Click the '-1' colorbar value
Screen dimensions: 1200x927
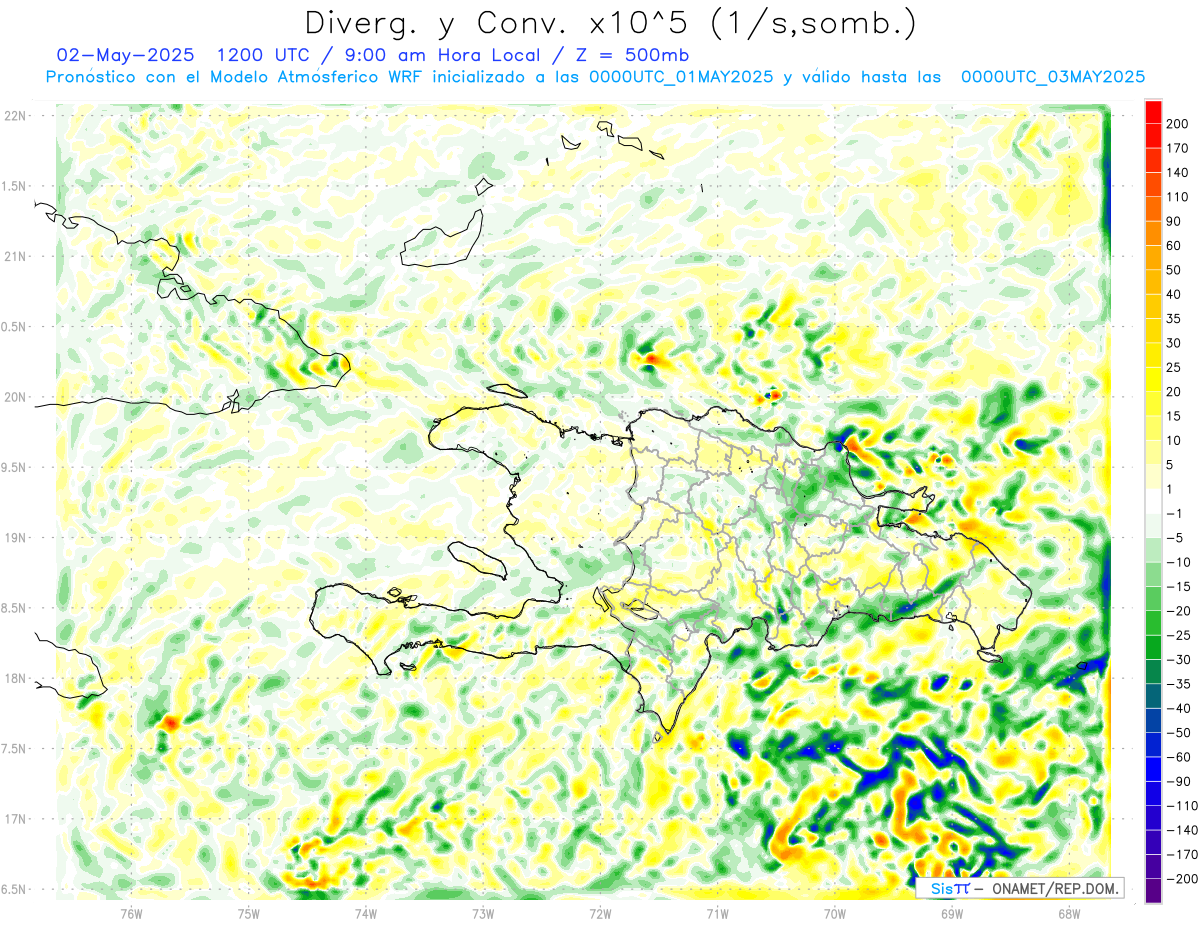(1174, 514)
